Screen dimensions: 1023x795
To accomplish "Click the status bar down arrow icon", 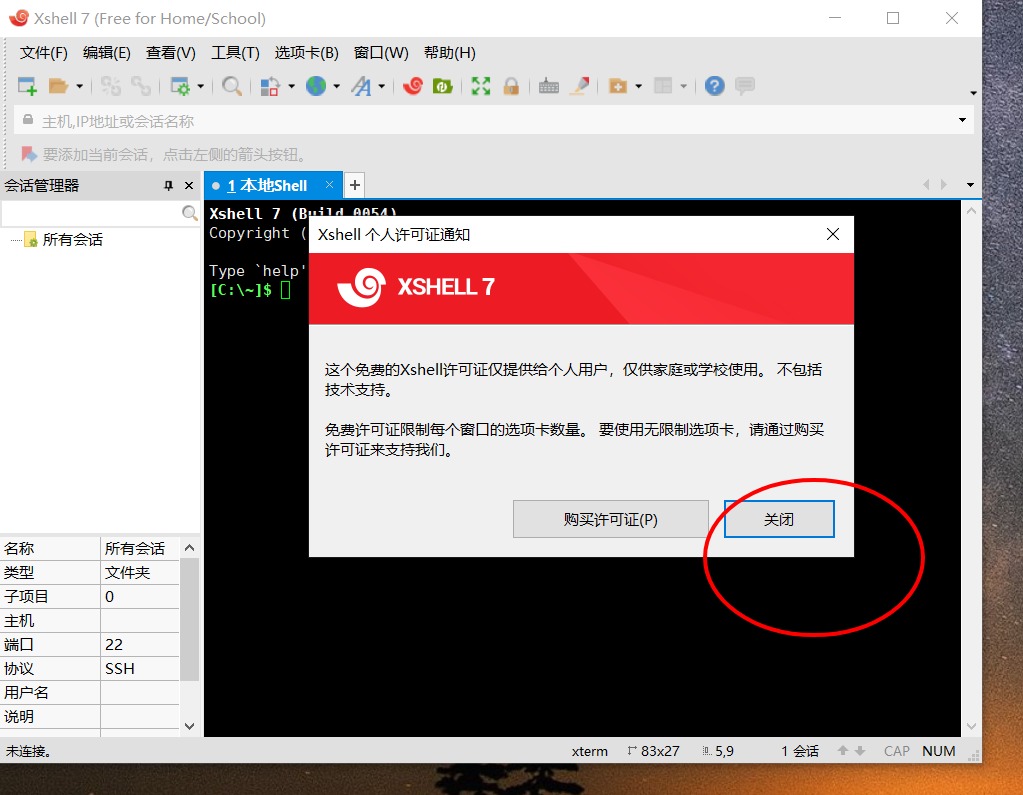I will point(860,751).
